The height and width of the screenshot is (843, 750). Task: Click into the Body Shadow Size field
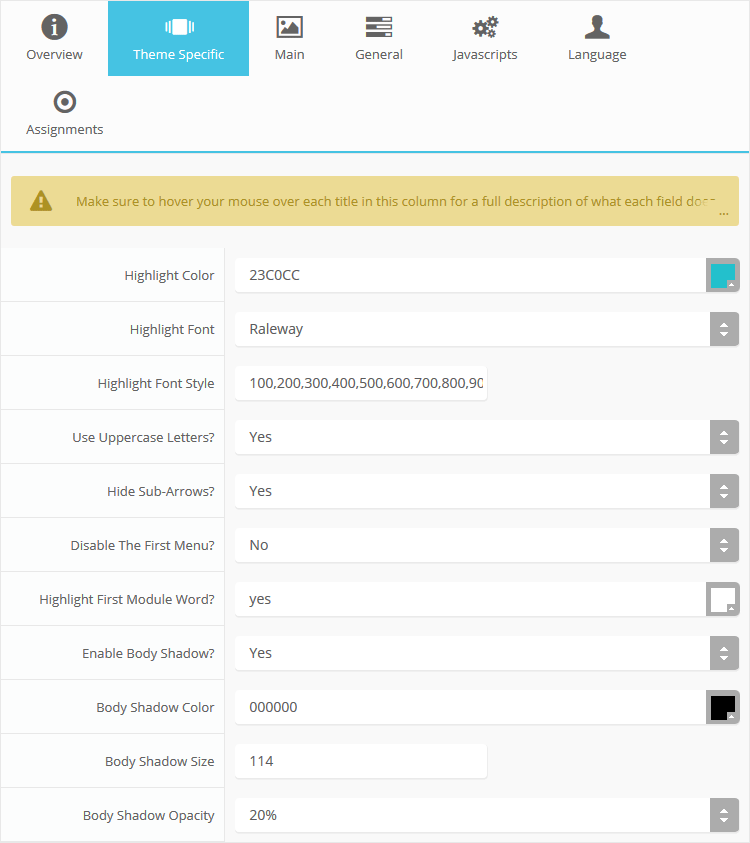[360, 761]
